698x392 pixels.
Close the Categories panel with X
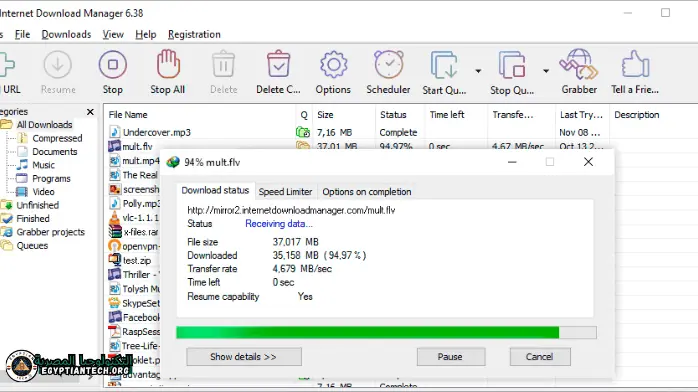click(90, 112)
